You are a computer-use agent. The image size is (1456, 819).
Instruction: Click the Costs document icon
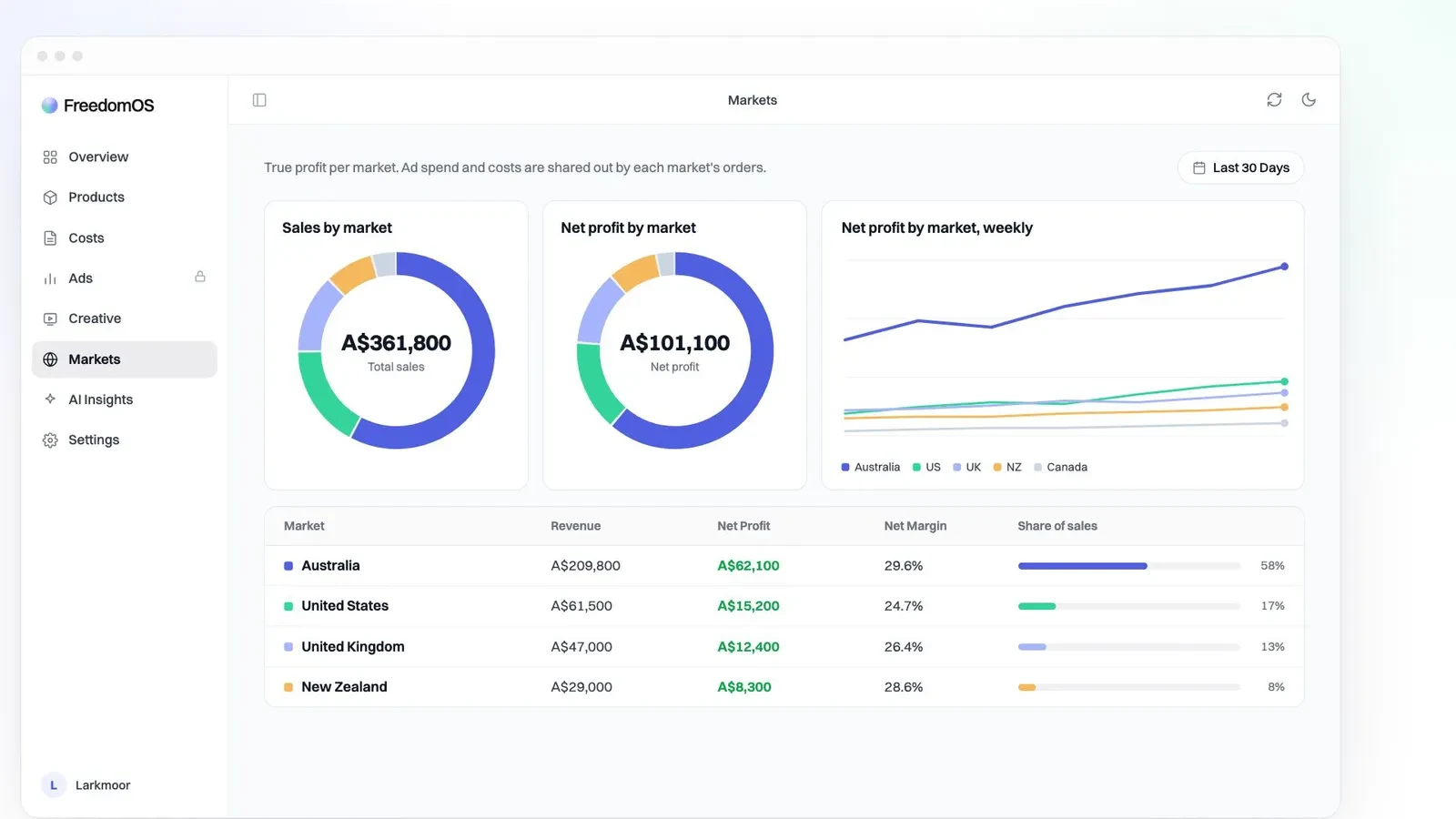(x=50, y=238)
